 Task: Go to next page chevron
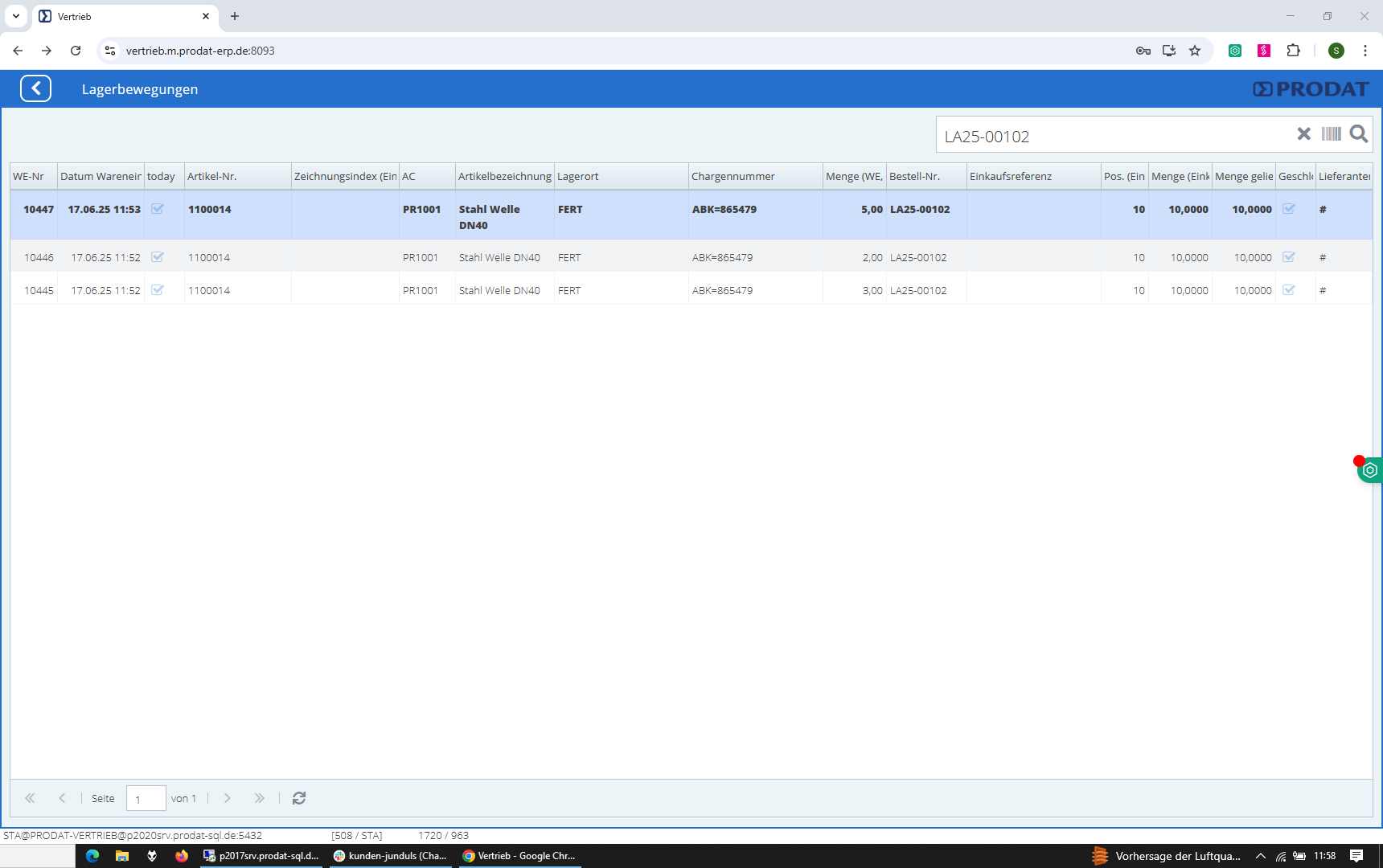[228, 798]
